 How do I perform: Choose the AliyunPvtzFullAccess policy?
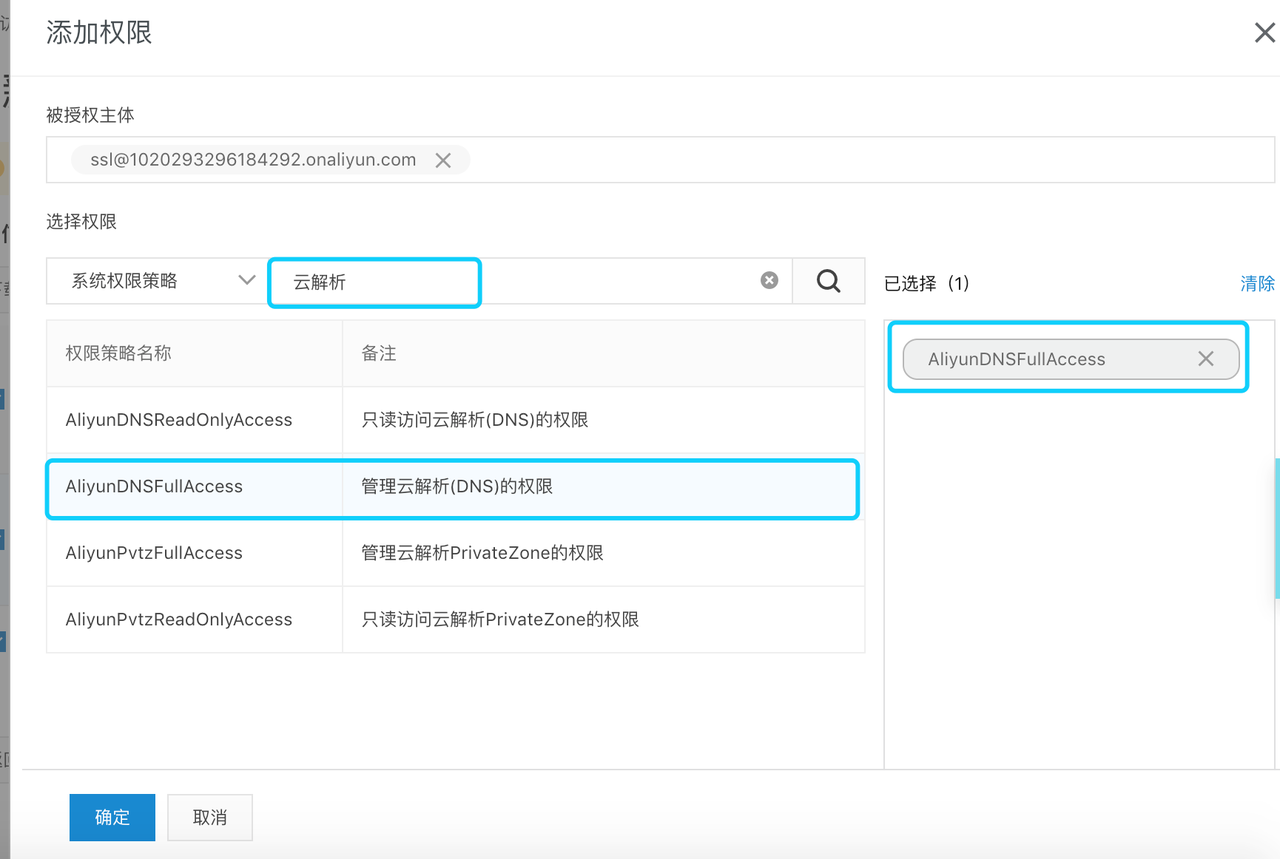click(x=154, y=553)
